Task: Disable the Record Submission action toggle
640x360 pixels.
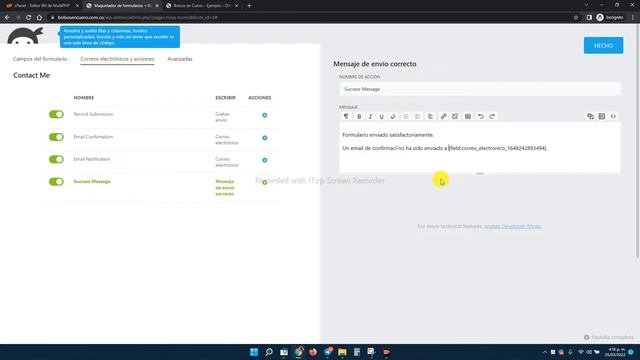Action: pos(56,114)
